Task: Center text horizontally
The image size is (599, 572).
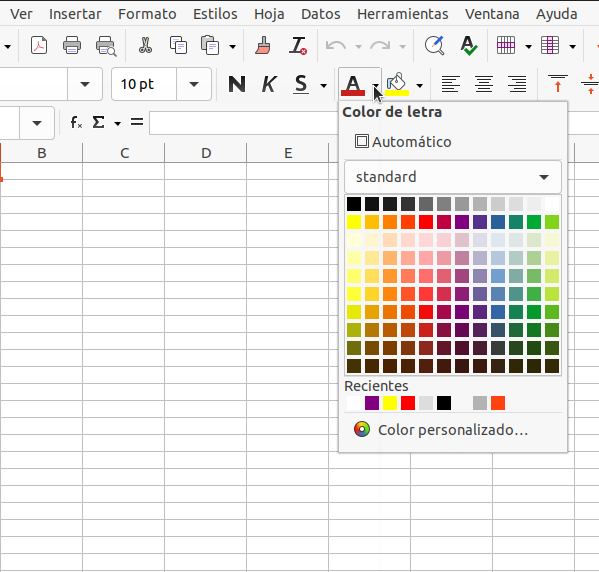Action: pyautogui.click(x=484, y=84)
